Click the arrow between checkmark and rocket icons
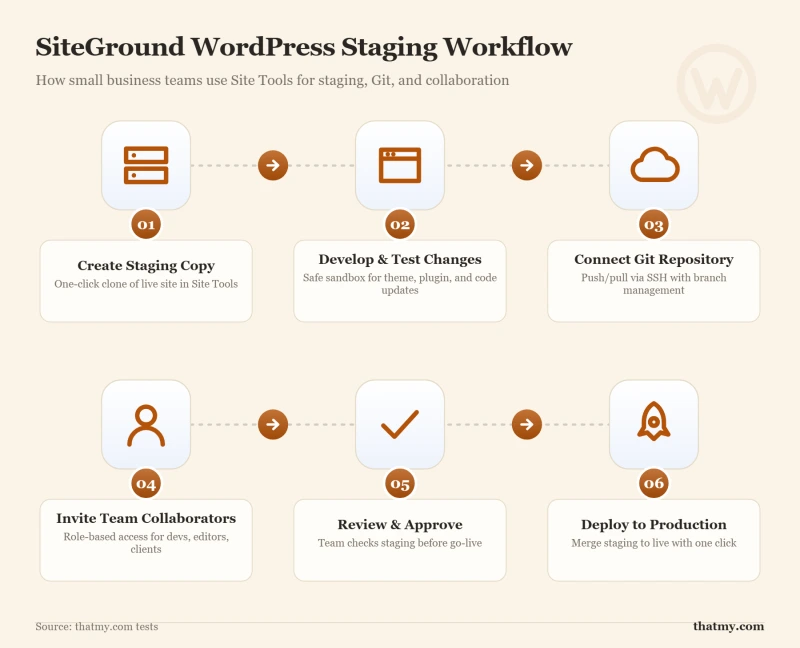The height and width of the screenshot is (648, 800). coord(527,425)
